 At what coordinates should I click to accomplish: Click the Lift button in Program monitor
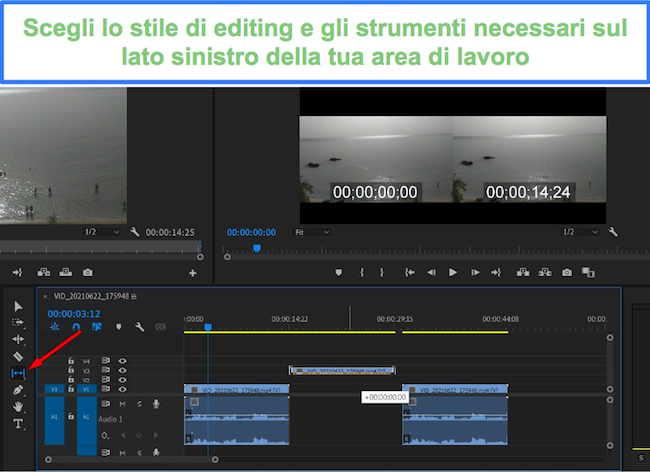tap(523, 272)
